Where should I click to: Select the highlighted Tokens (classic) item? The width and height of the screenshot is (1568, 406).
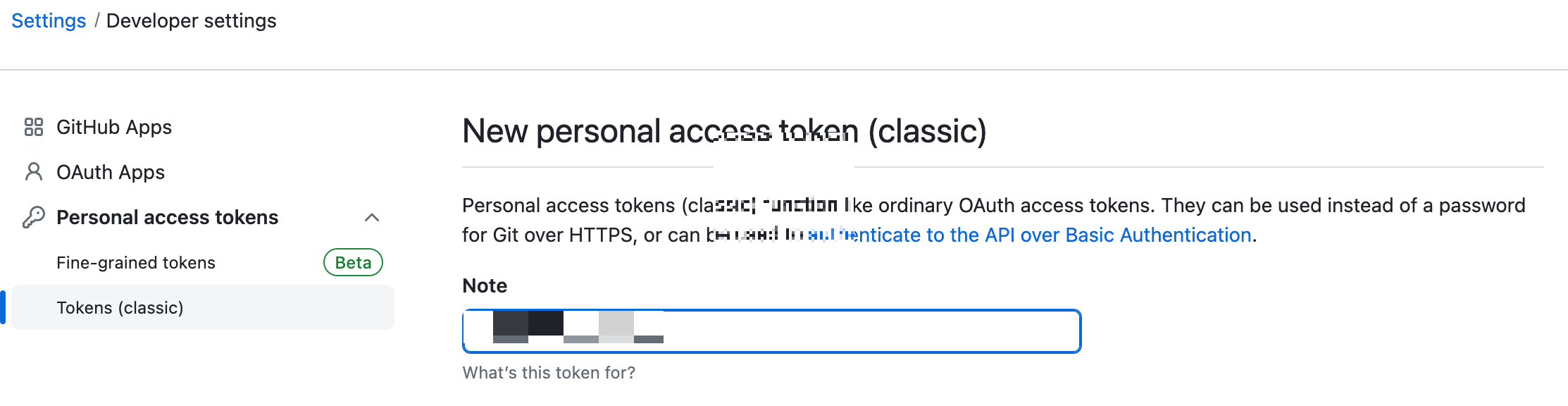click(x=119, y=307)
